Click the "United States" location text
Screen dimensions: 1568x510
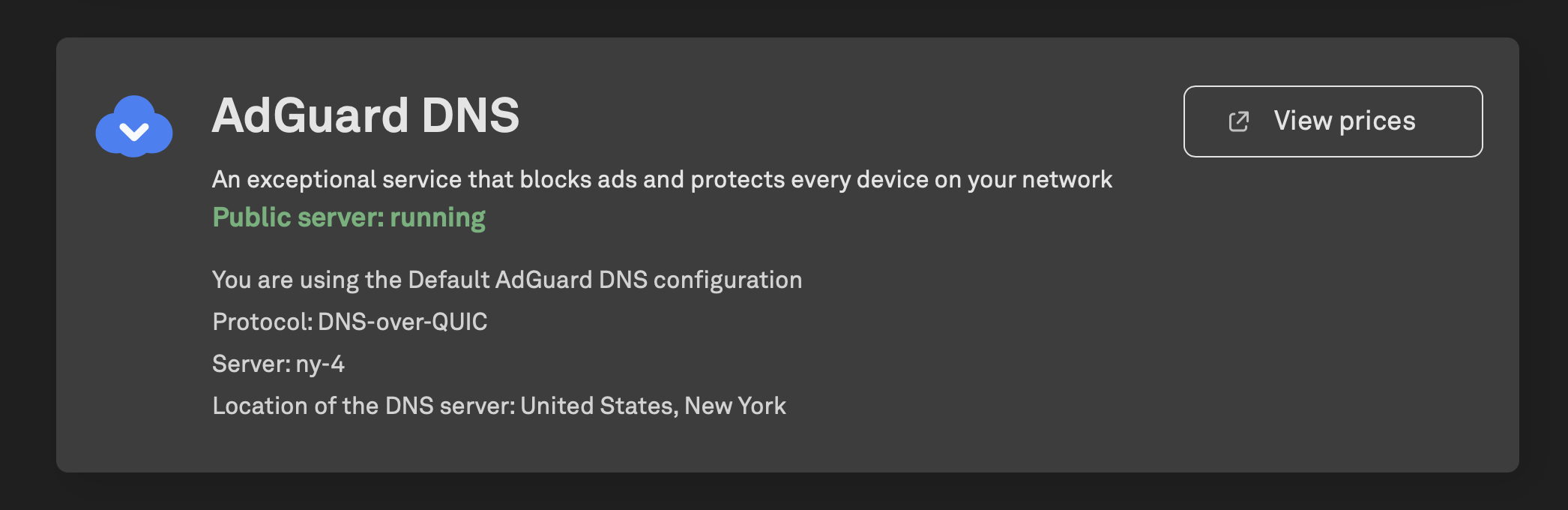(599, 406)
